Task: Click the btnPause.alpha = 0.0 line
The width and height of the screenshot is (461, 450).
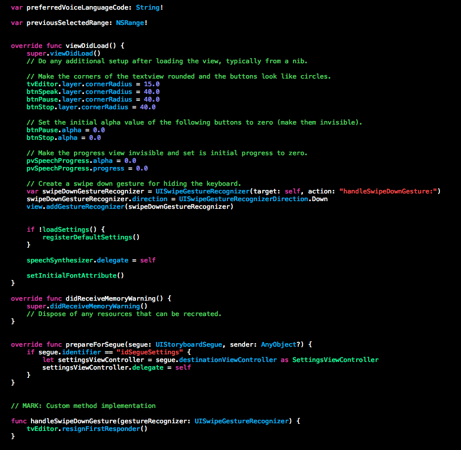Action: click(66, 130)
